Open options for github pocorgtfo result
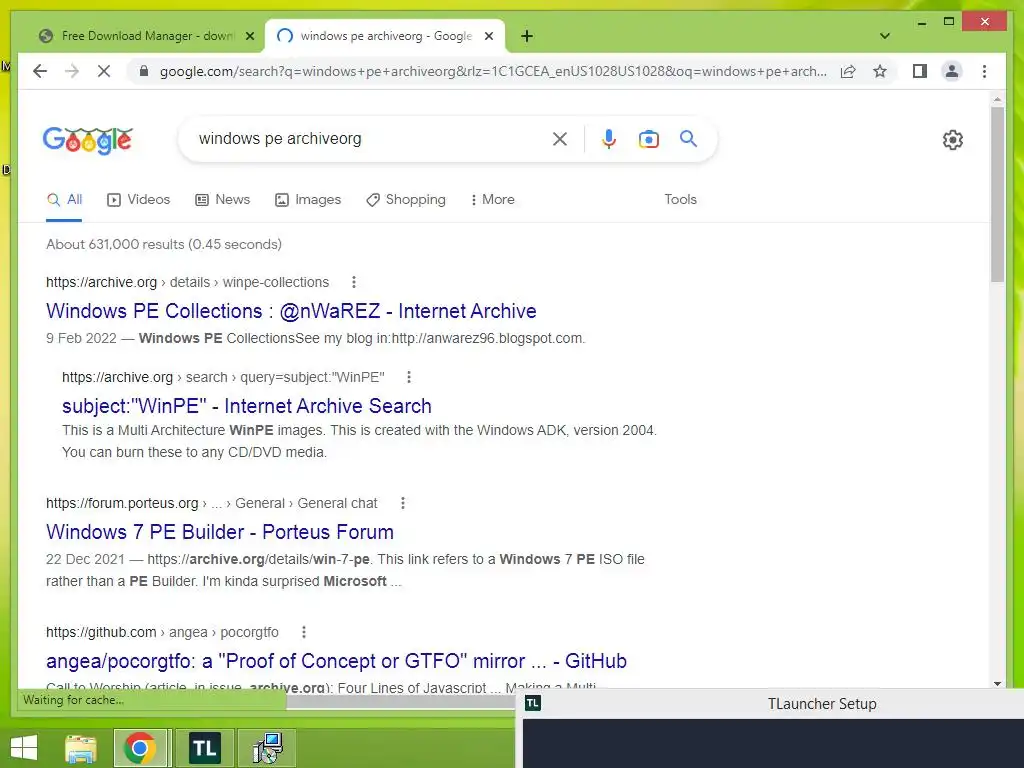Screen dimensions: 1024x768 [304, 632]
